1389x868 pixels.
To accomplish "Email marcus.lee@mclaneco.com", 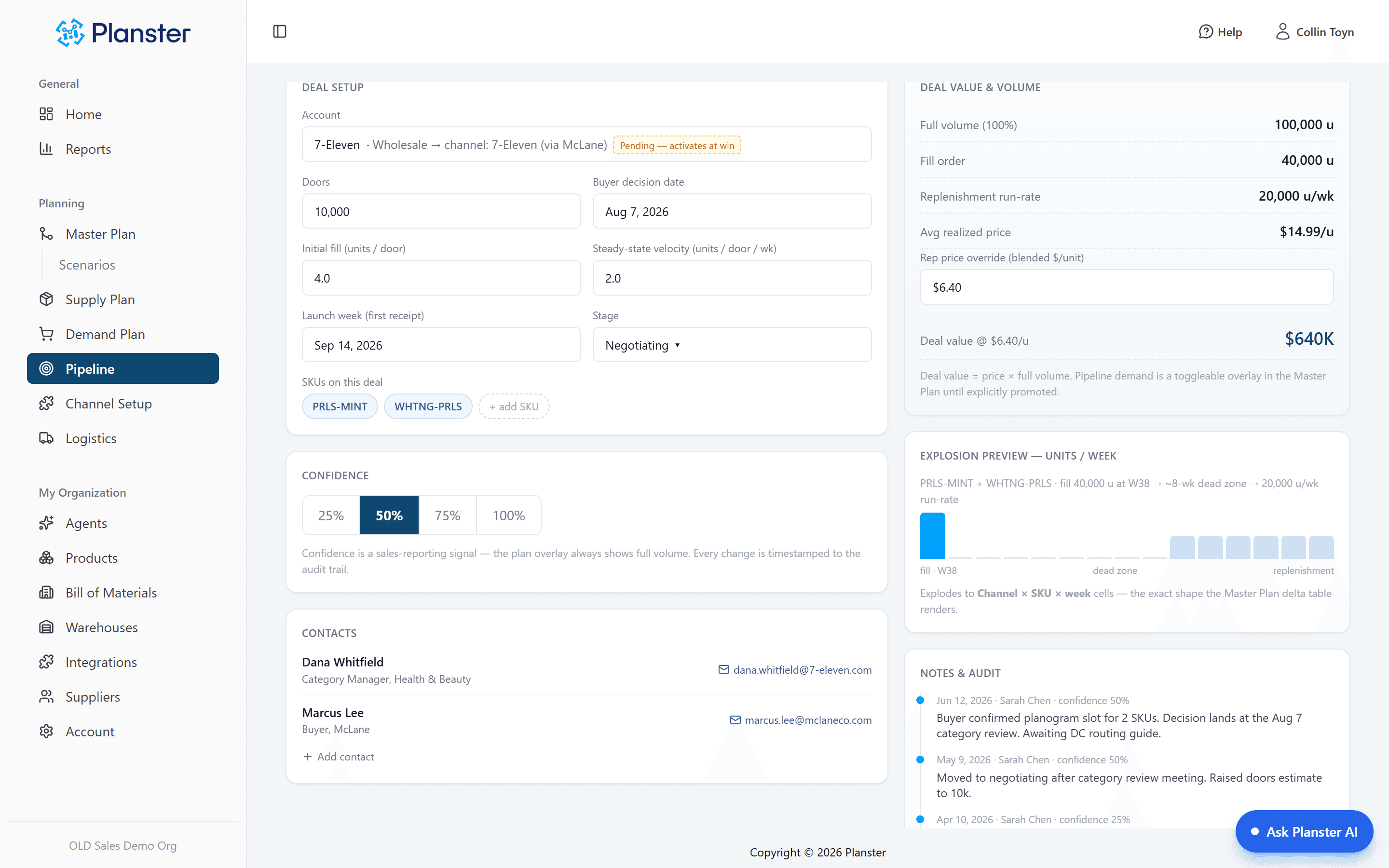I will click(808, 720).
